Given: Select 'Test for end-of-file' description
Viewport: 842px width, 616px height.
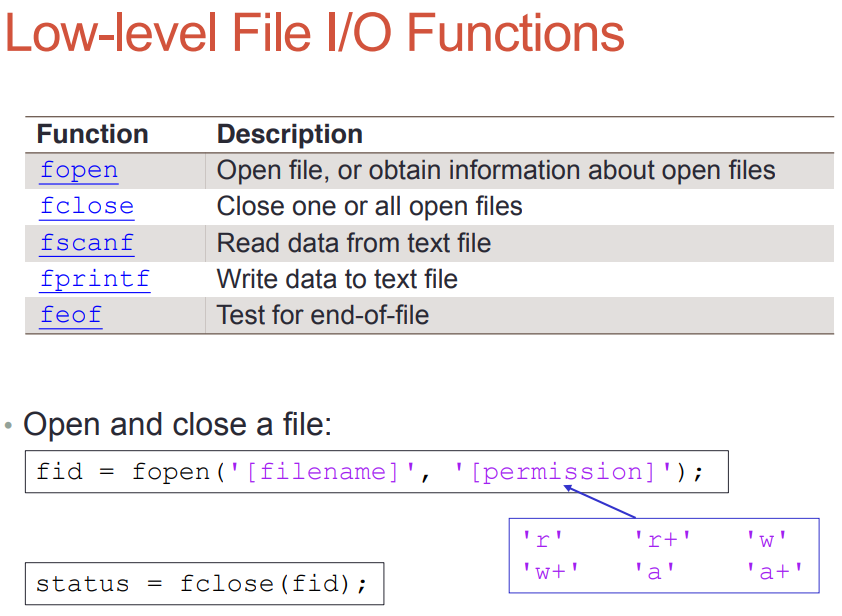Looking at the screenshot, I should point(323,315).
